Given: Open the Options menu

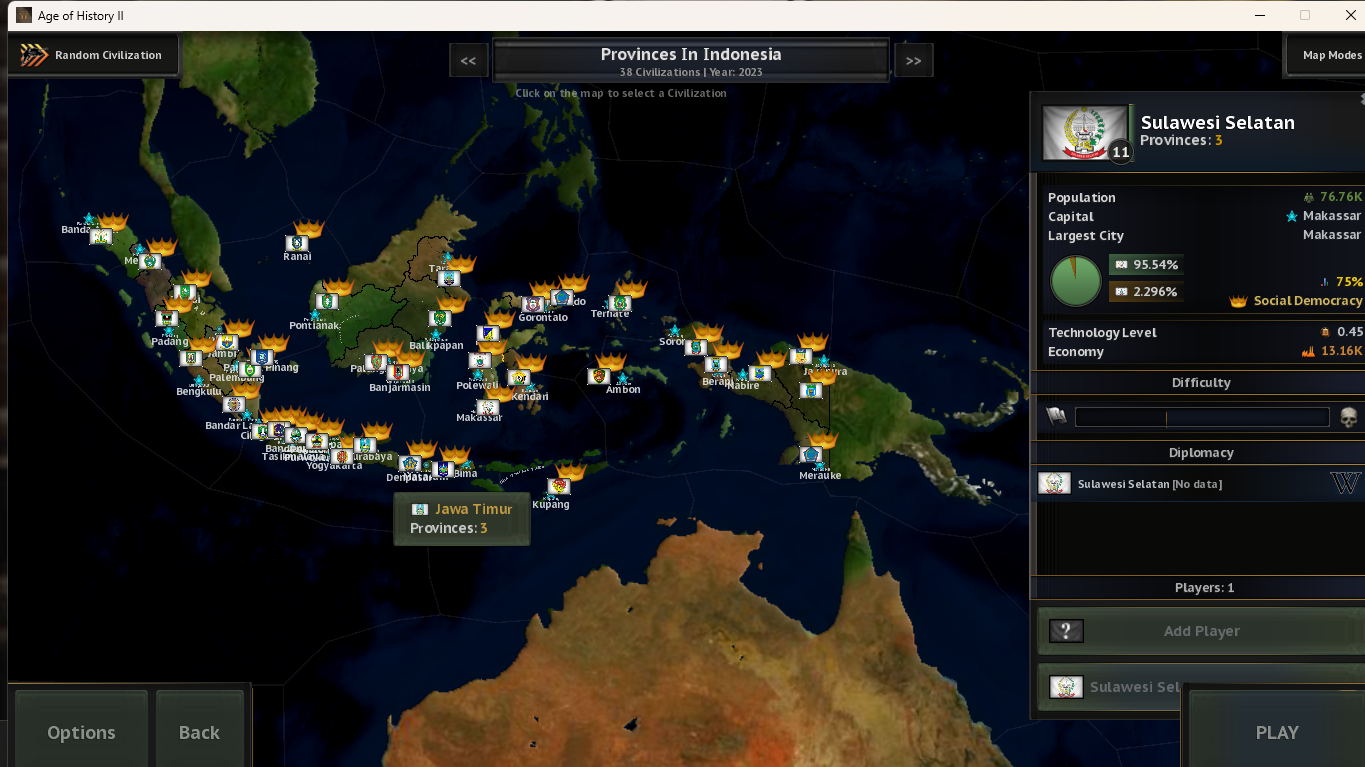Looking at the screenshot, I should click(81, 732).
